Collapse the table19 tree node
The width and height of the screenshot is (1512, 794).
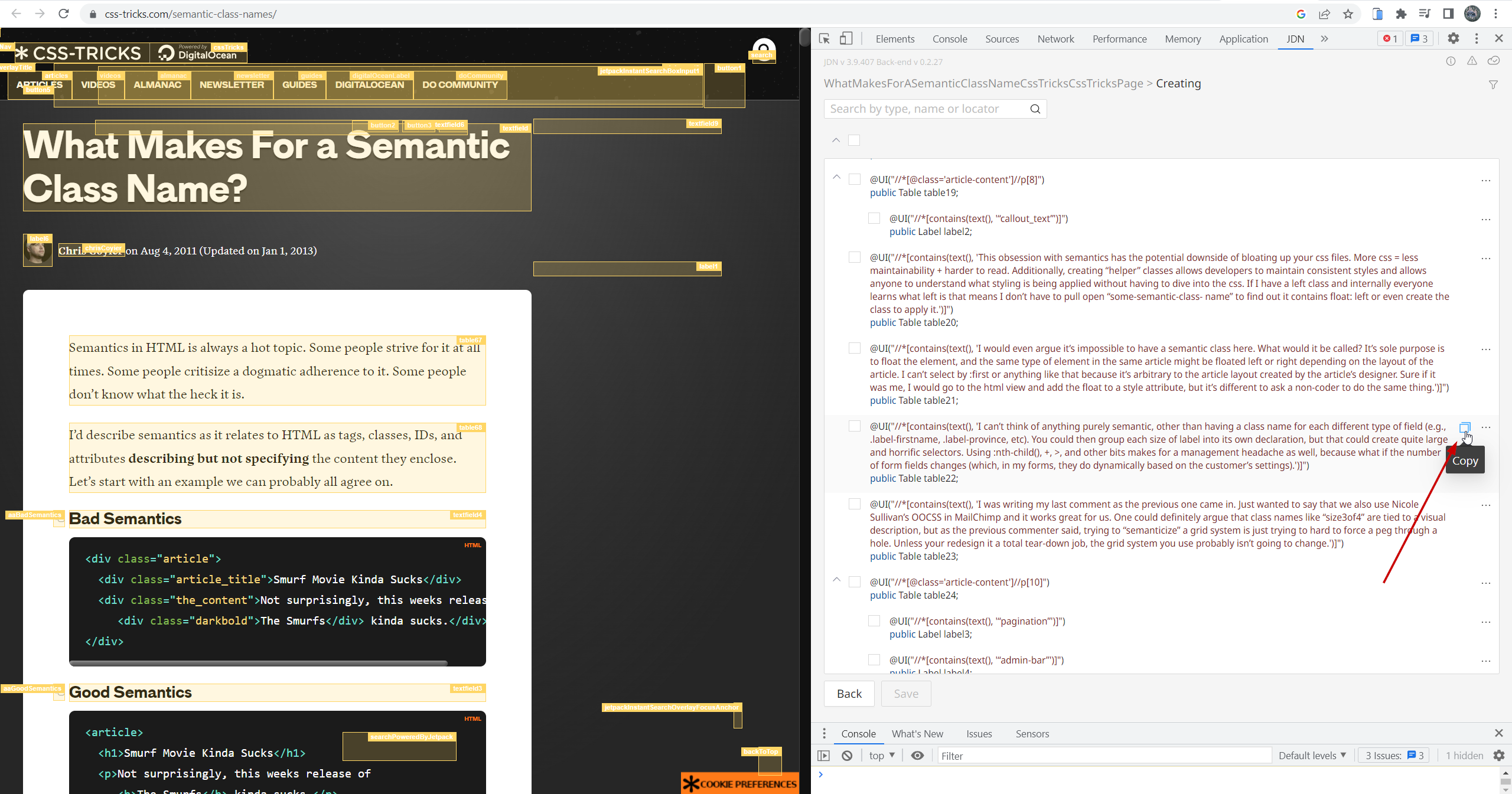(x=836, y=177)
